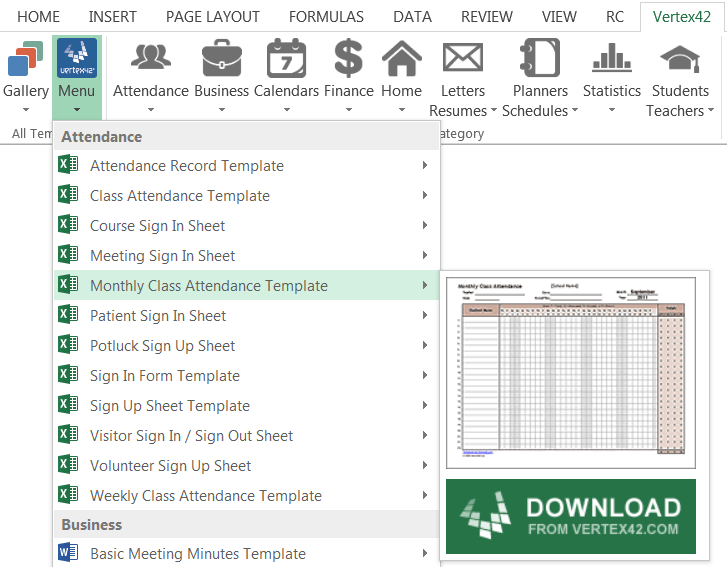Click the Attendance section header in menu
This screenshot has height=567, width=727.
(247, 136)
